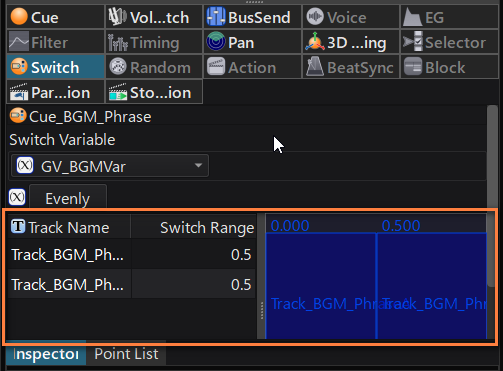
Task: Open the Cue inspector tab
Action: click(x=55, y=17)
